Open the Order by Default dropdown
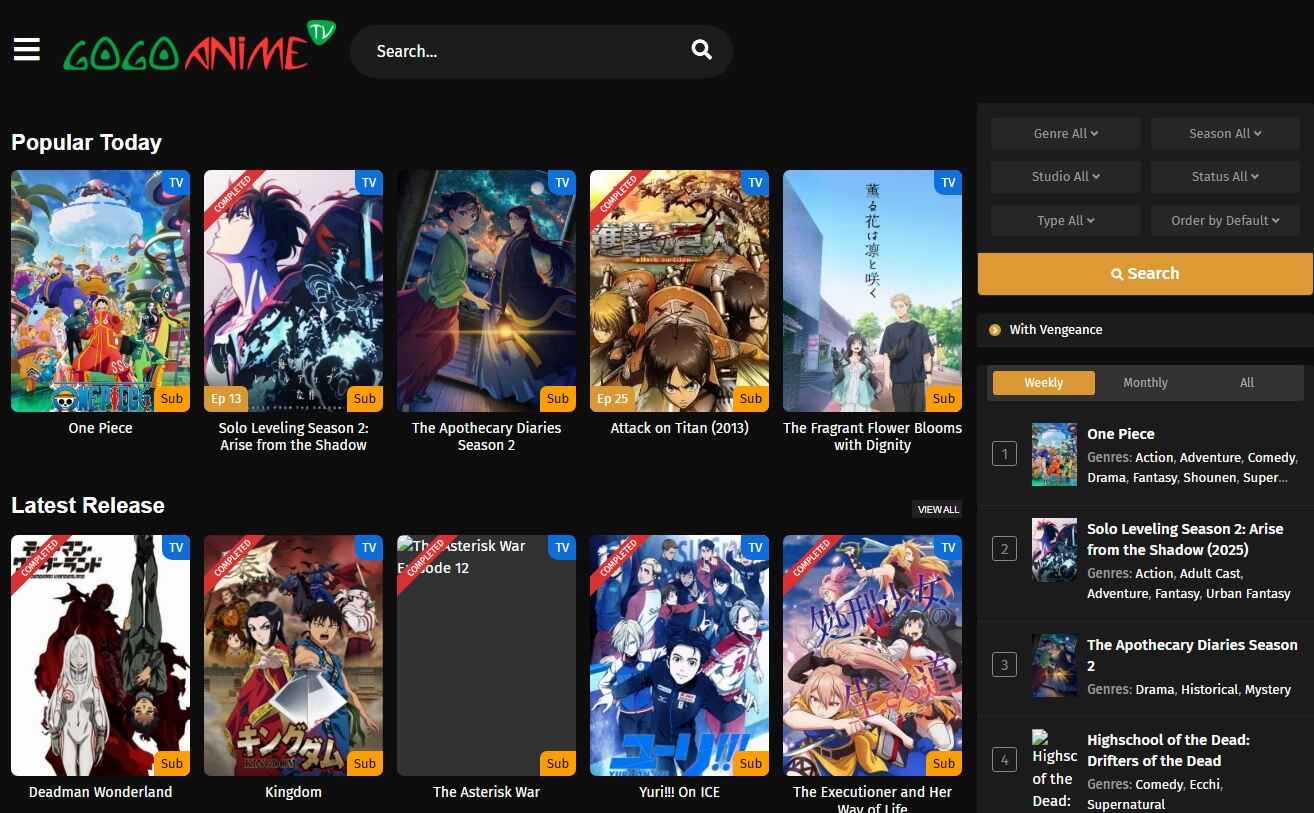Image resolution: width=1314 pixels, height=813 pixels. [1225, 220]
